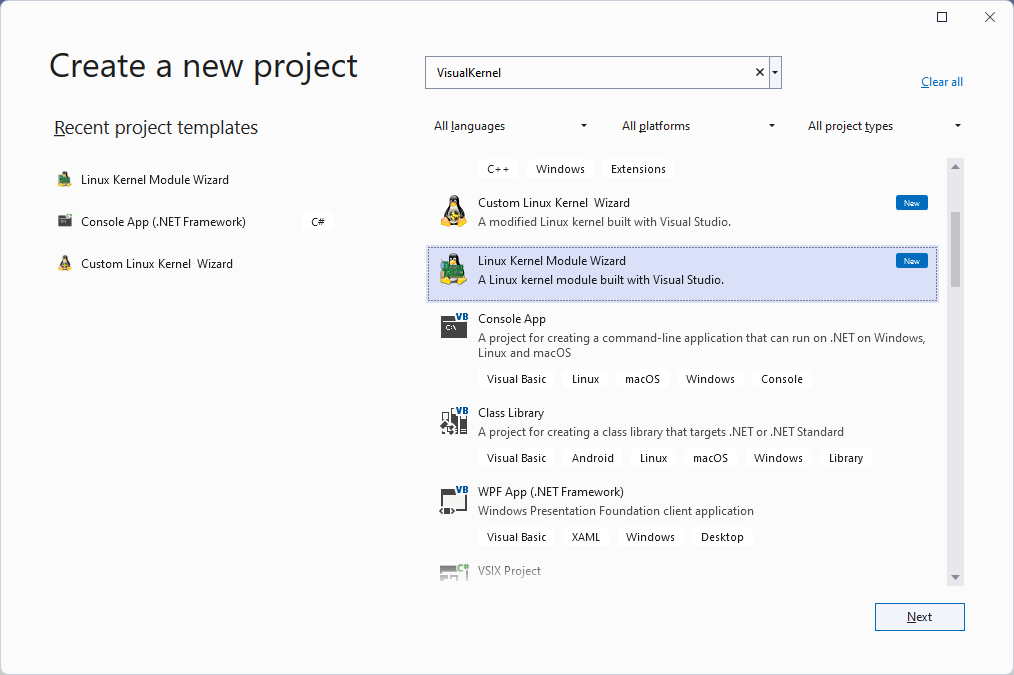Click the Windows tag under WPF App
Viewport: 1014px width, 675px height.
click(x=650, y=537)
